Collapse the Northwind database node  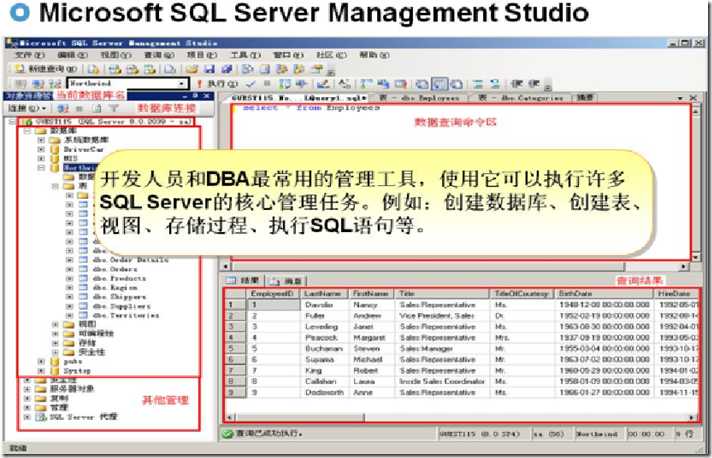point(41,167)
